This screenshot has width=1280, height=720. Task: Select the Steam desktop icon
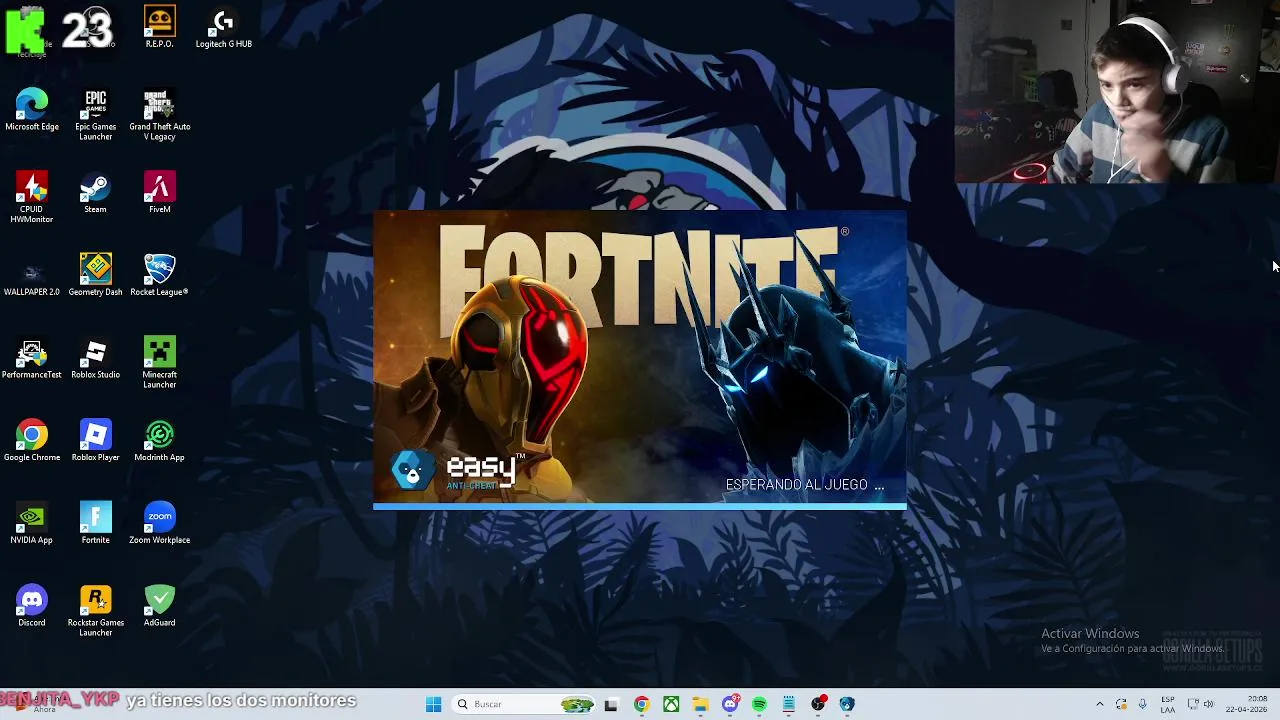click(95, 193)
